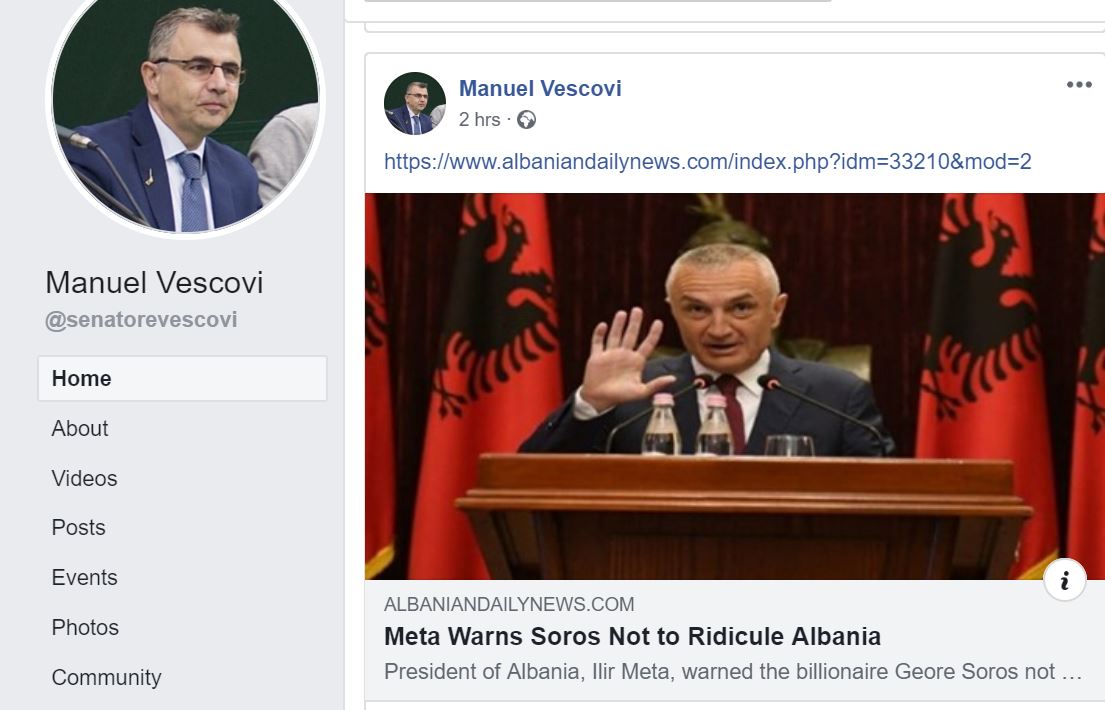
Task: Click the article description snippet text
Action: tap(733, 671)
